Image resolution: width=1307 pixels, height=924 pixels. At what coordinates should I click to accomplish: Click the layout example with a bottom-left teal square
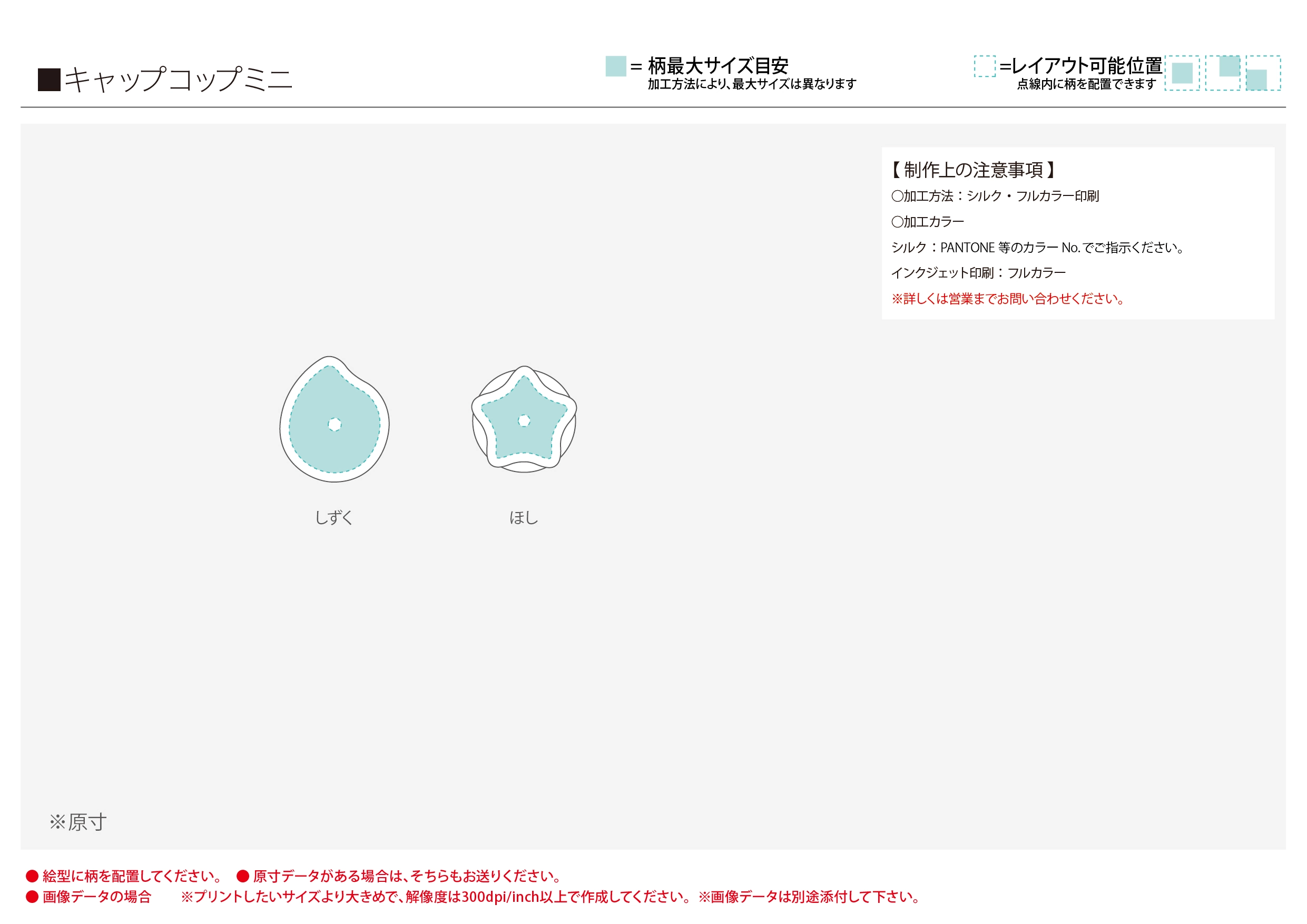[x=1263, y=73]
